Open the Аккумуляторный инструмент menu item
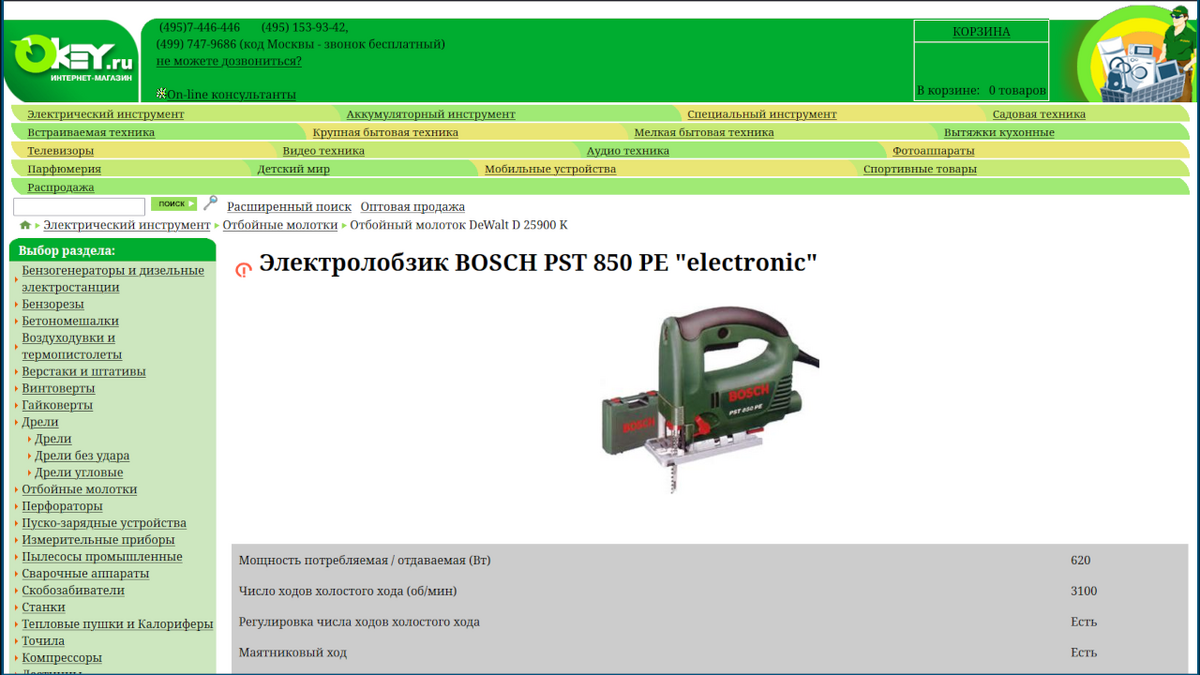Image resolution: width=1200 pixels, height=675 pixels. pyautogui.click(x=431, y=114)
